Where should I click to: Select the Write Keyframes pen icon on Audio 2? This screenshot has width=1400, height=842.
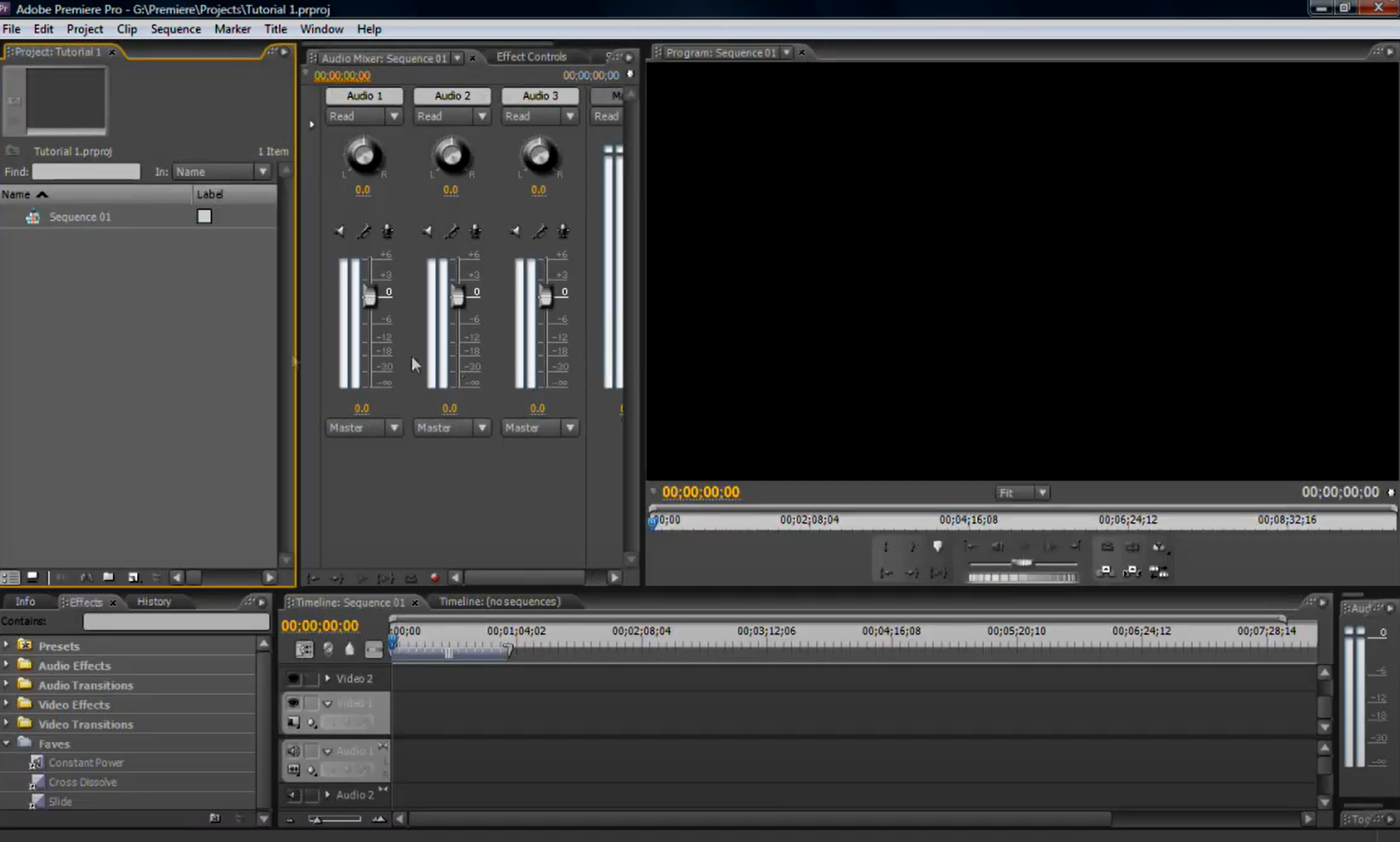[x=451, y=231]
